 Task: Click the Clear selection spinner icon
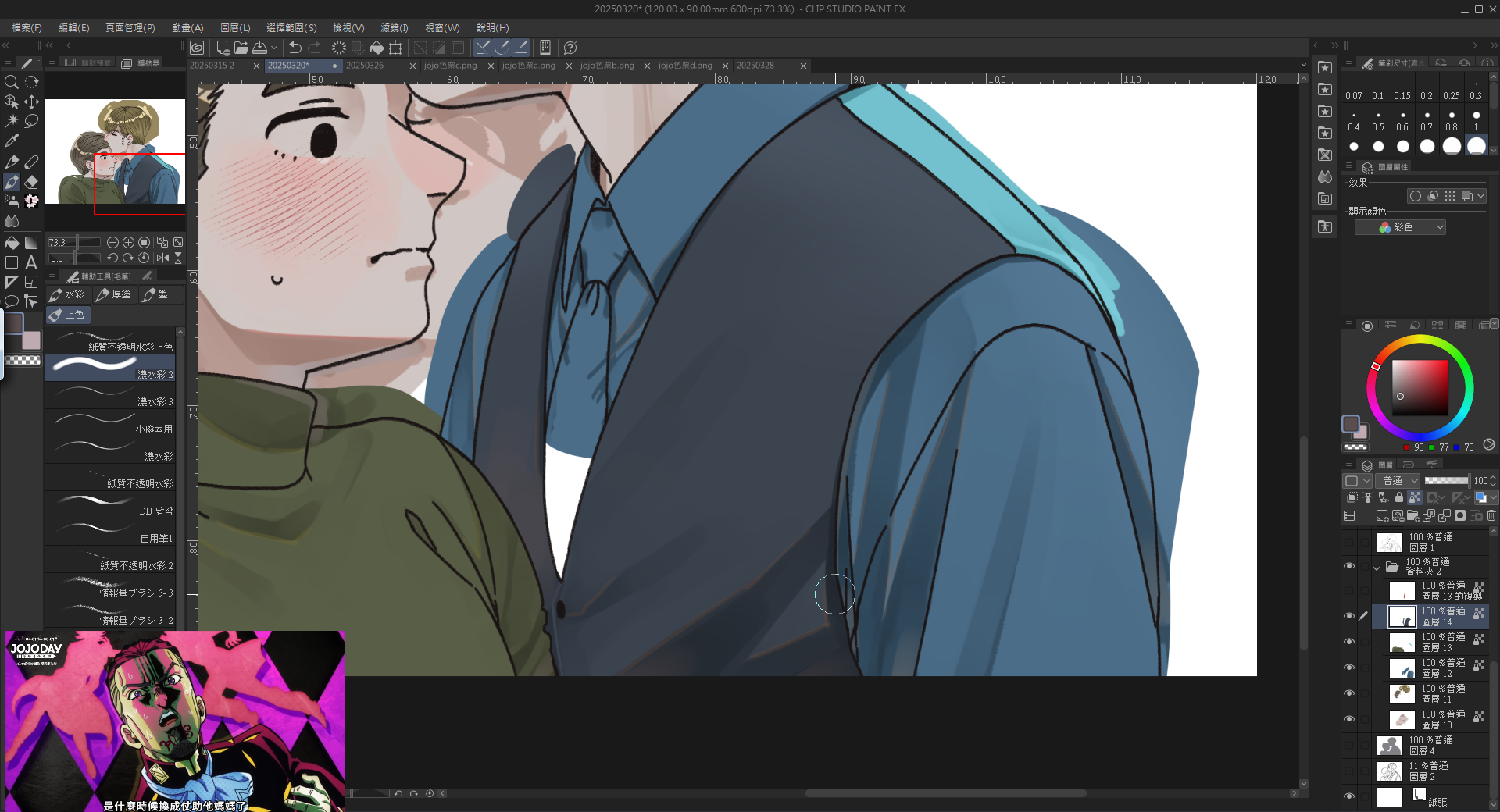339,48
